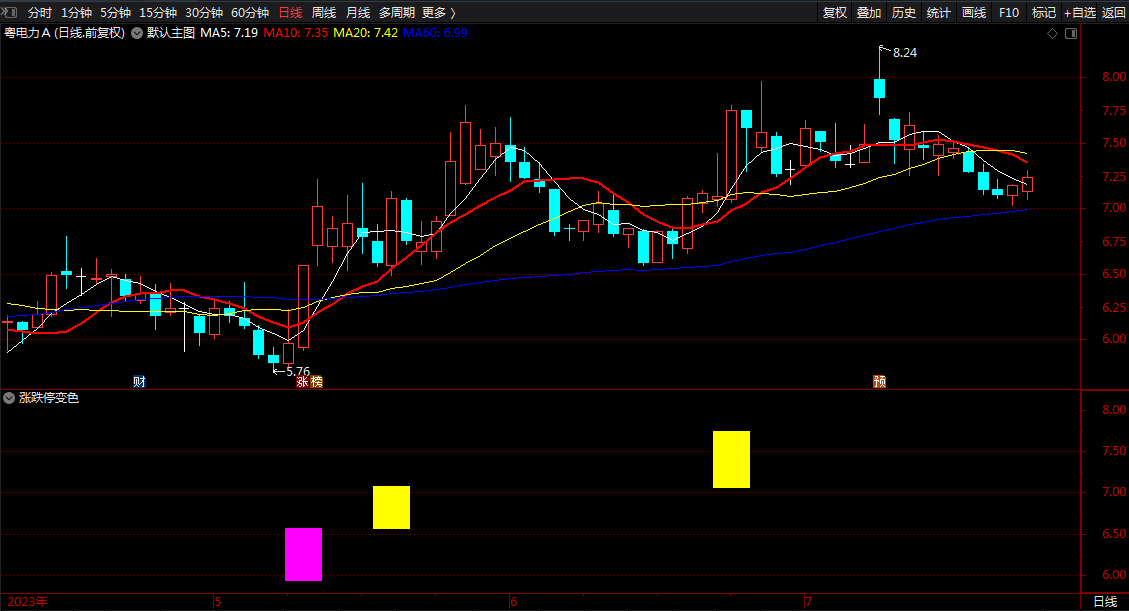Click the 7.50 price on indicator panel axis
Screen dimensions: 1129x611
(x=1114, y=451)
